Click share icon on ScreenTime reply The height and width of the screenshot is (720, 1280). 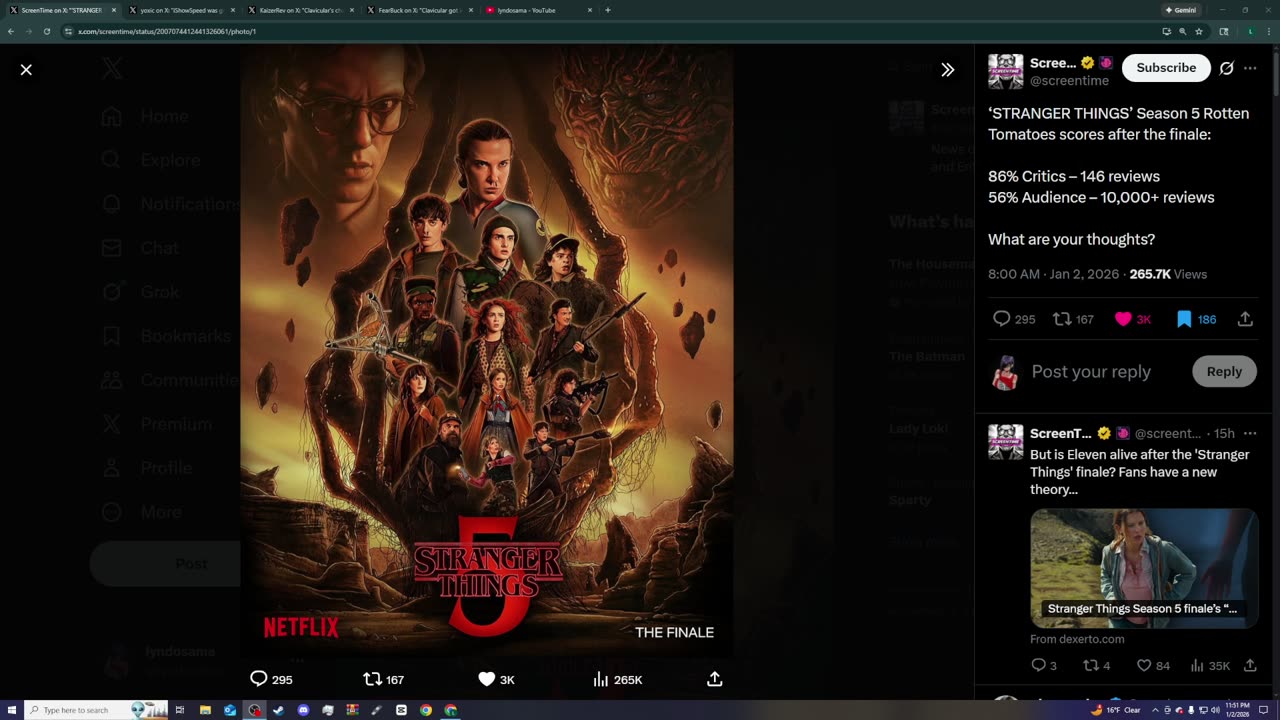click(x=1250, y=665)
